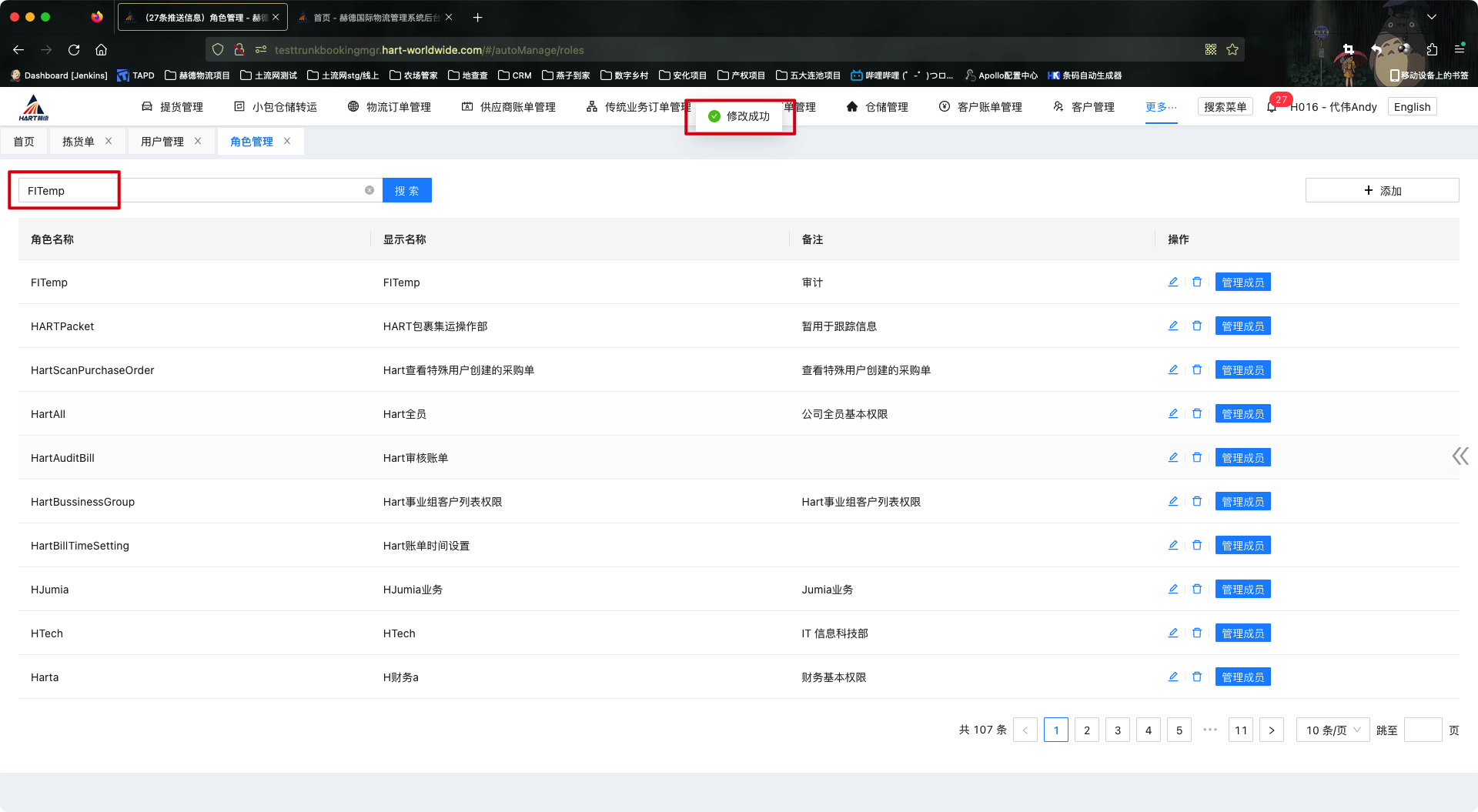Click the HART company logo
The width and height of the screenshot is (1478, 812).
pyautogui.click(x=34, y=108)
